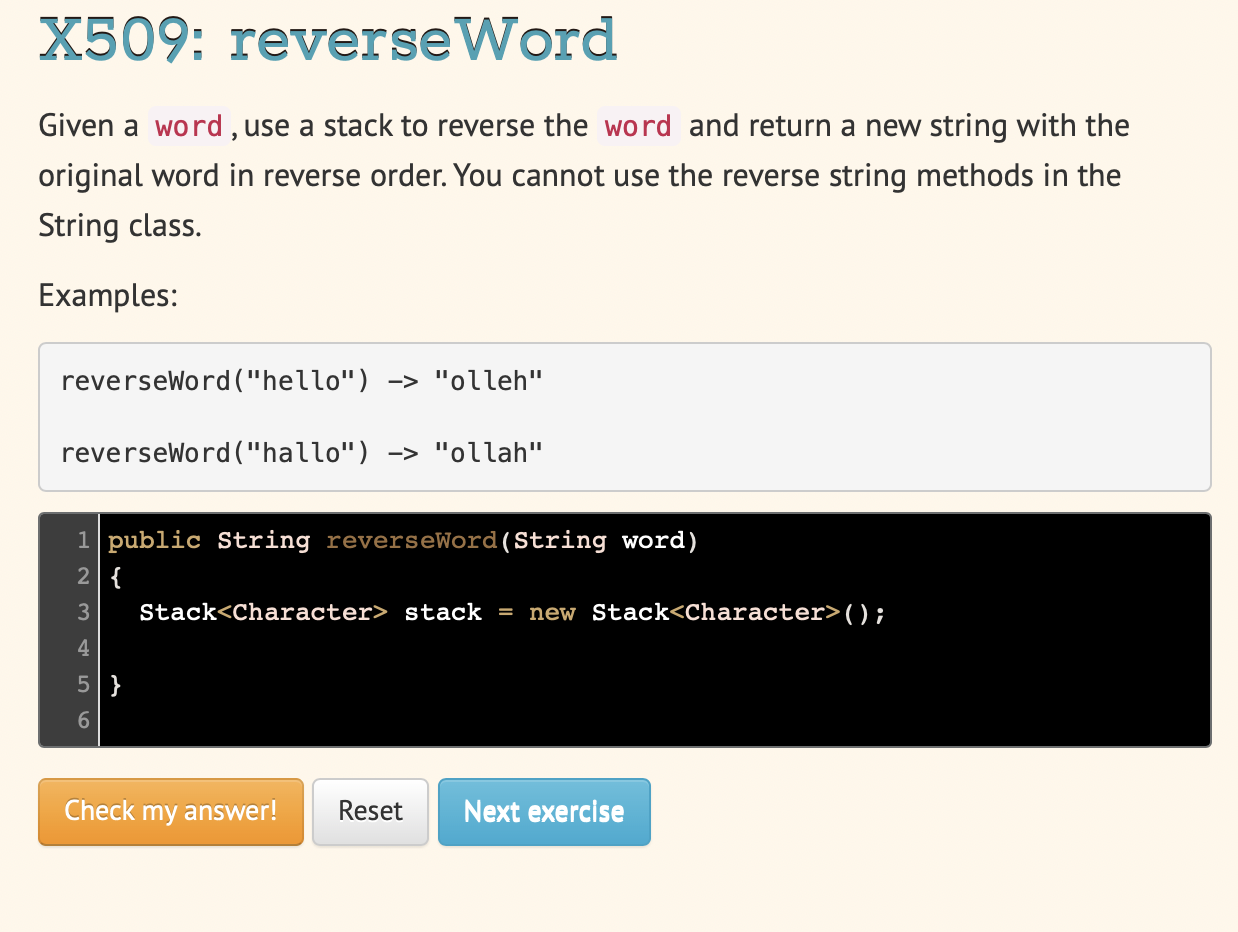
Task: Click the new keyword on line 3
Action: [x=552, y=612]
